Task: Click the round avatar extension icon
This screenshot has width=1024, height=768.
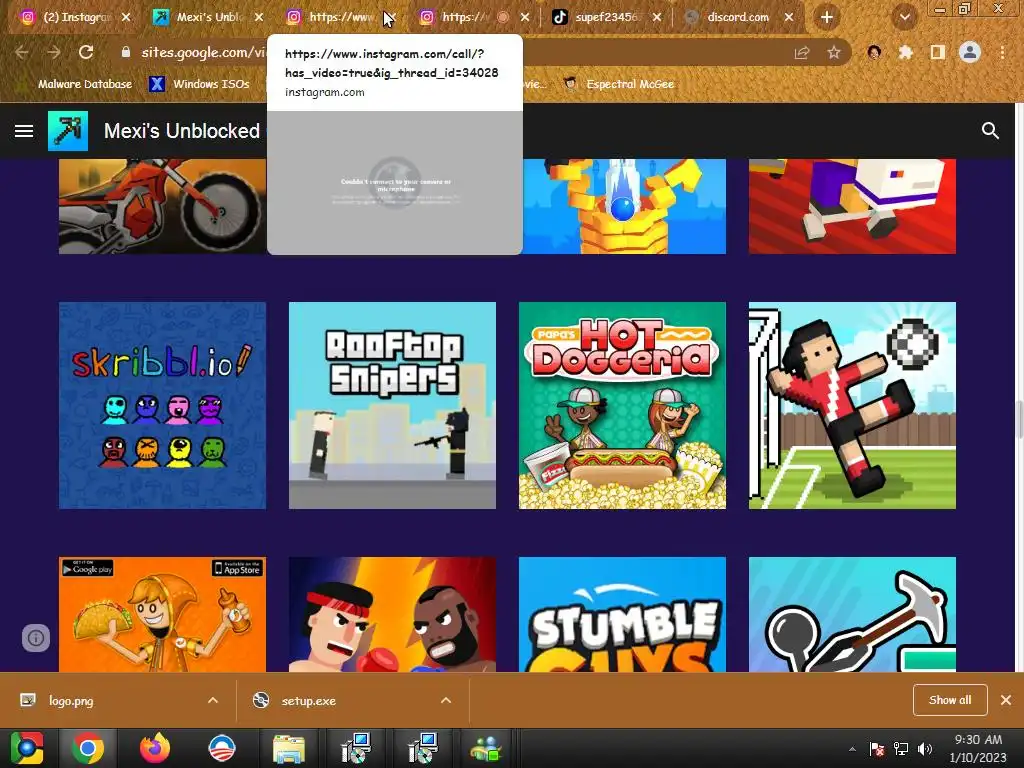Action: (874, 52)
